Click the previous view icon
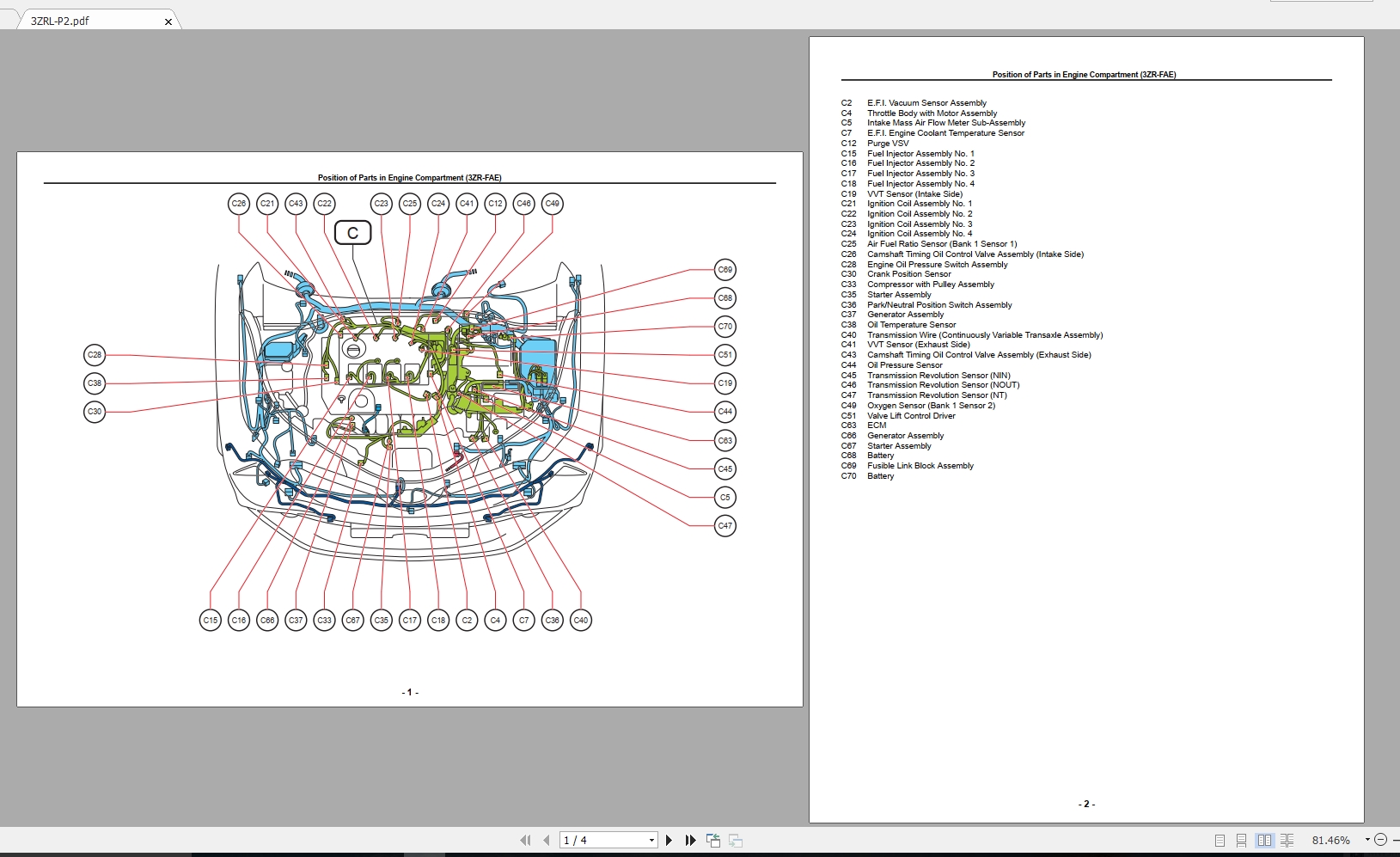Viewport: 1400px width, 857px height. [x=713, y=840]
